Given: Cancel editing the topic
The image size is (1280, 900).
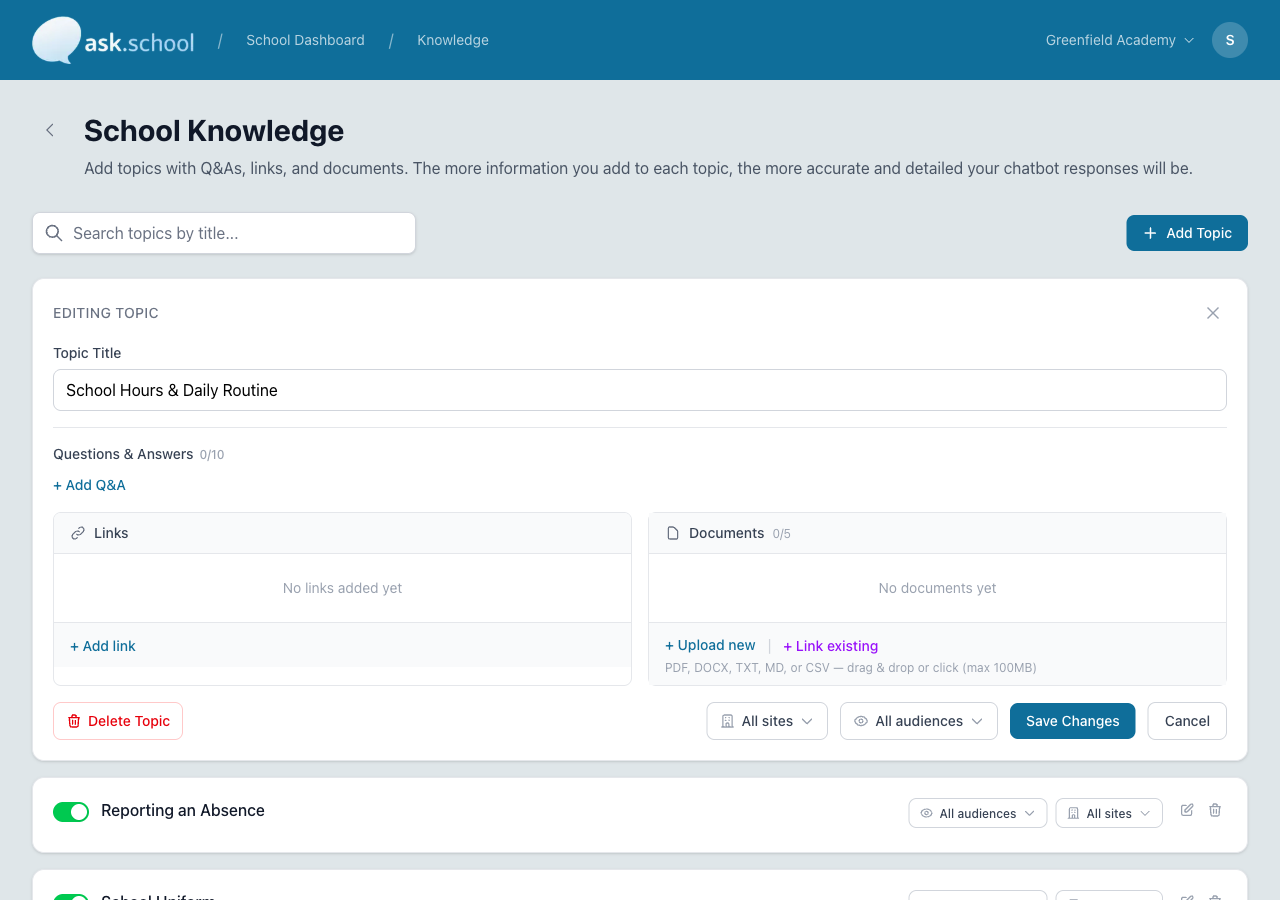Looking at the screenshot, I should 1187,721.
